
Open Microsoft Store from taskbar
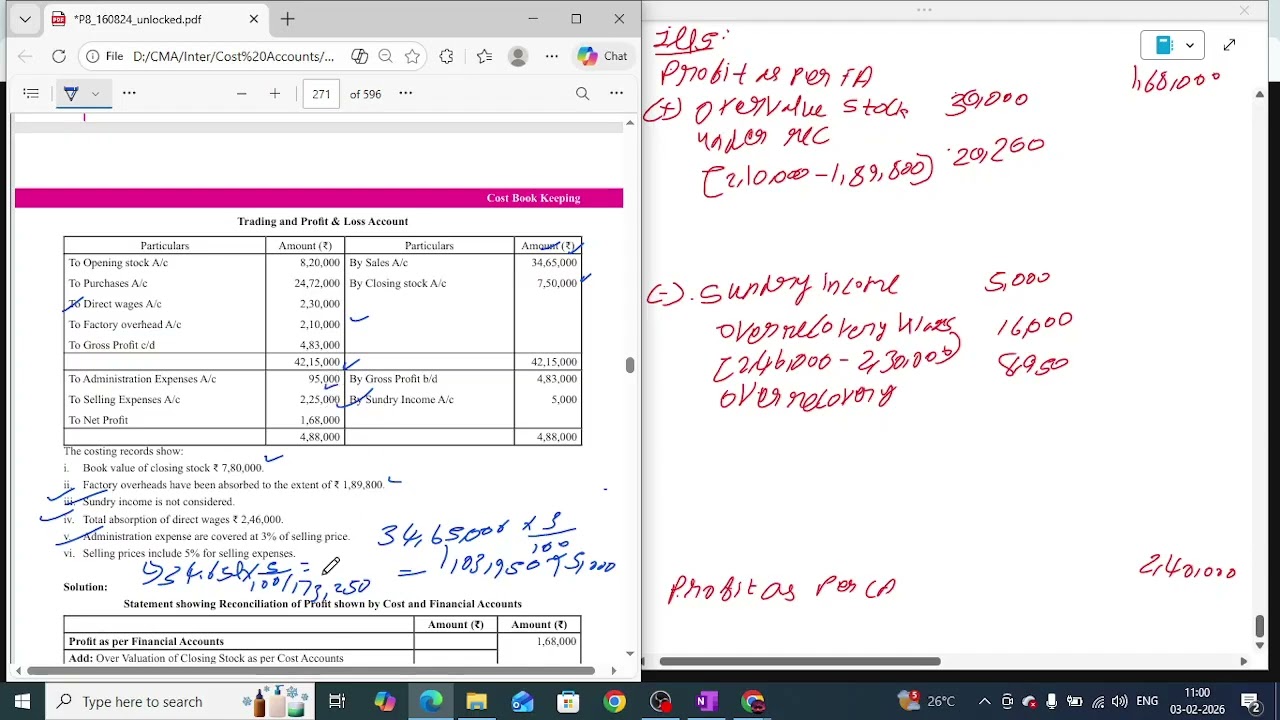(568, 701)
